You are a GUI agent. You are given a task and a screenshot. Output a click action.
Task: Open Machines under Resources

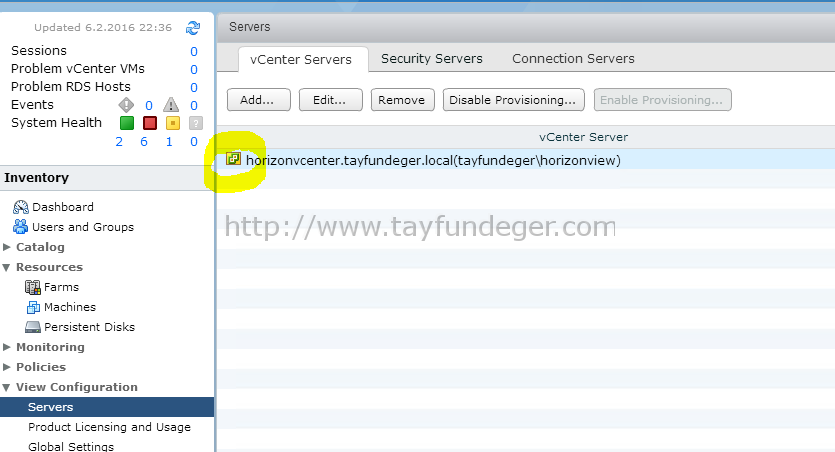[70, 307]
